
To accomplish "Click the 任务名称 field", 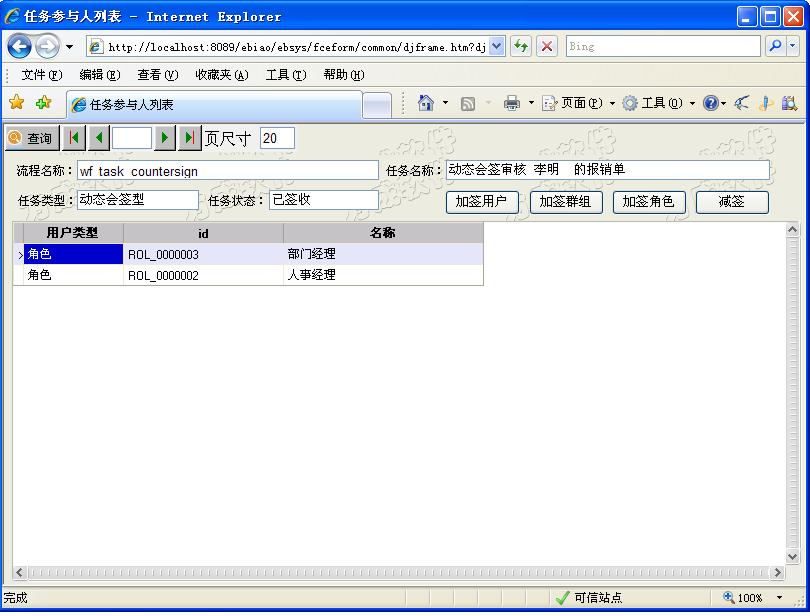I will [608, 170].
